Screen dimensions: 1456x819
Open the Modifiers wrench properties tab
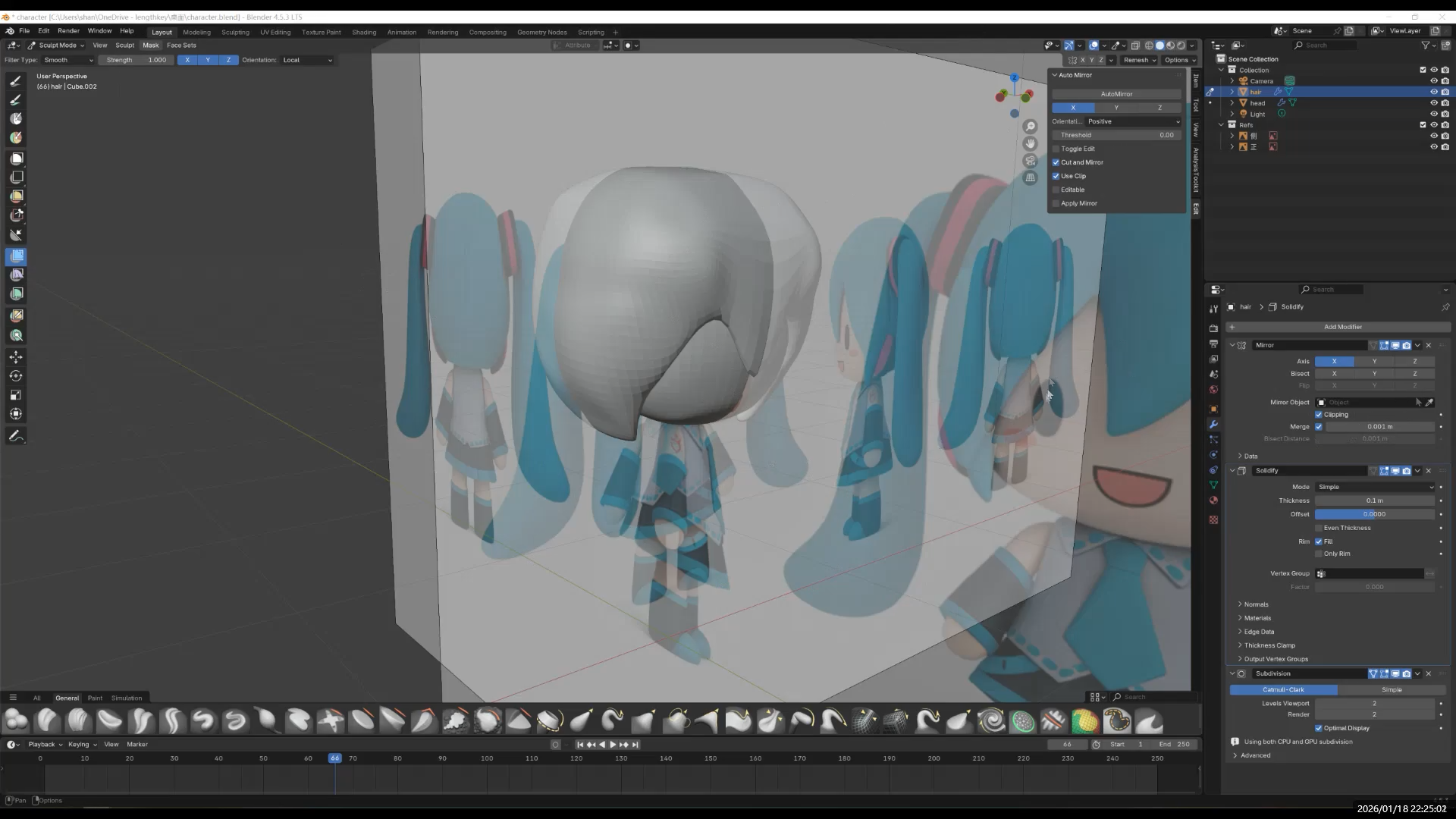1213,425
